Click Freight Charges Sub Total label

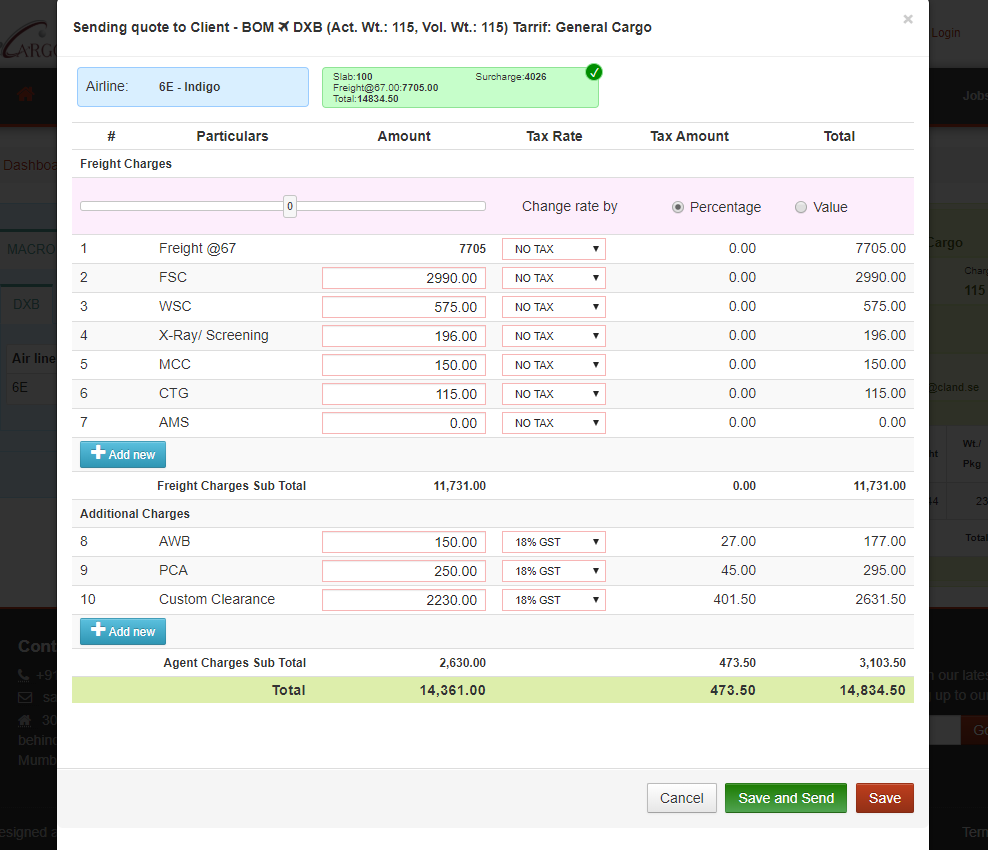(x=231, y=486)
